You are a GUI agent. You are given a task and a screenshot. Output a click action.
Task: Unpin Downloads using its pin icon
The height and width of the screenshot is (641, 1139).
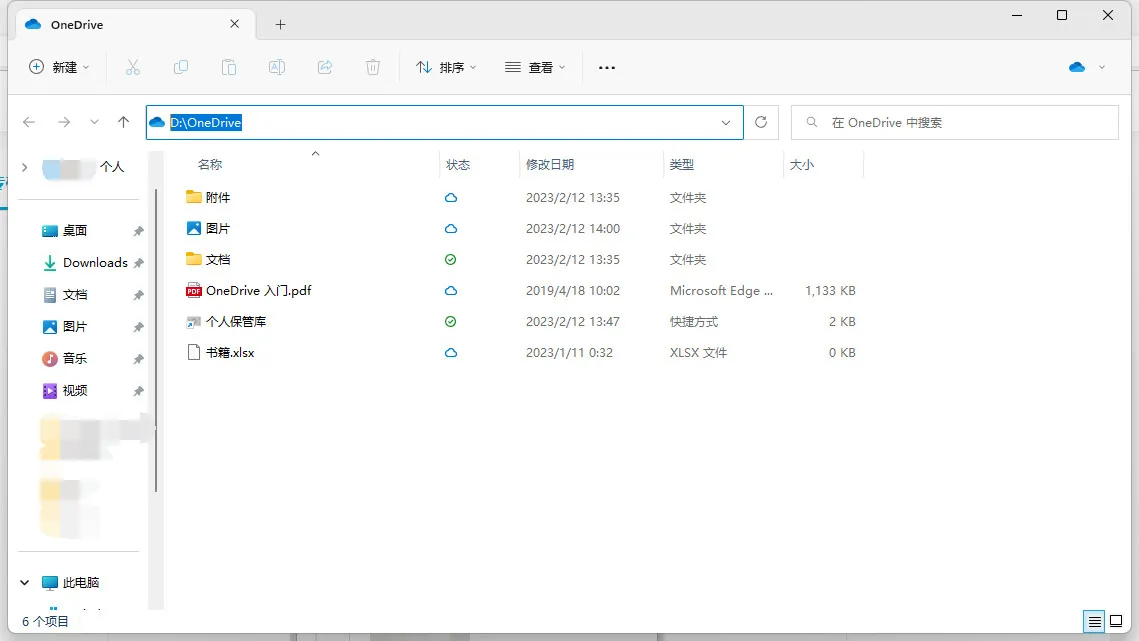[x=138, y=263]
